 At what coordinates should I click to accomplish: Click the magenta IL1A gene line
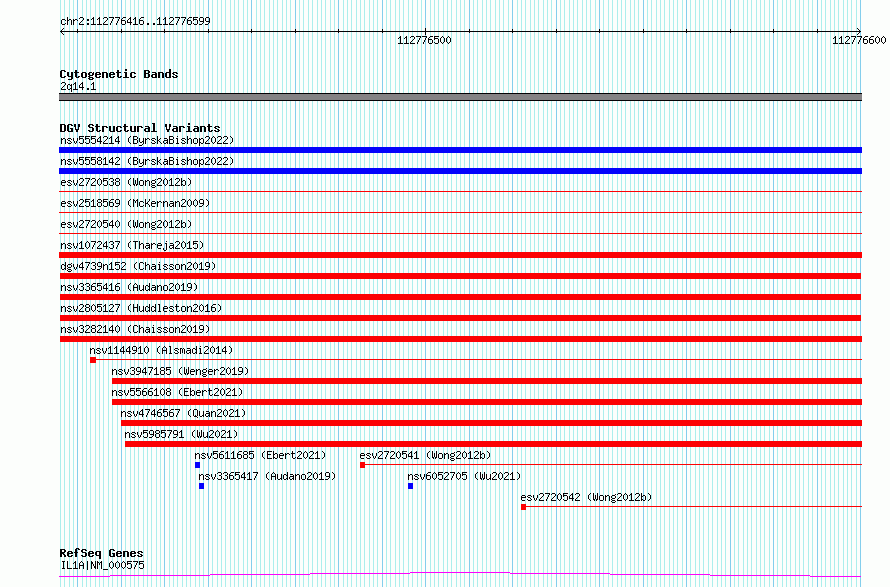[x=460, y=575]
